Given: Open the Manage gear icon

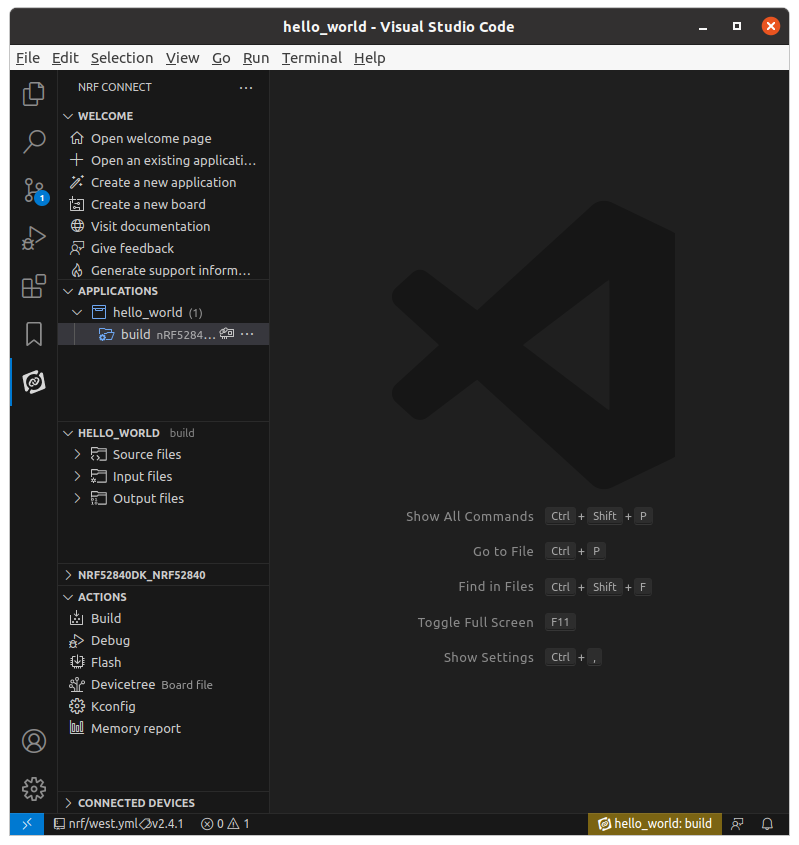Looking at the screenshot, I should [33, 789].
